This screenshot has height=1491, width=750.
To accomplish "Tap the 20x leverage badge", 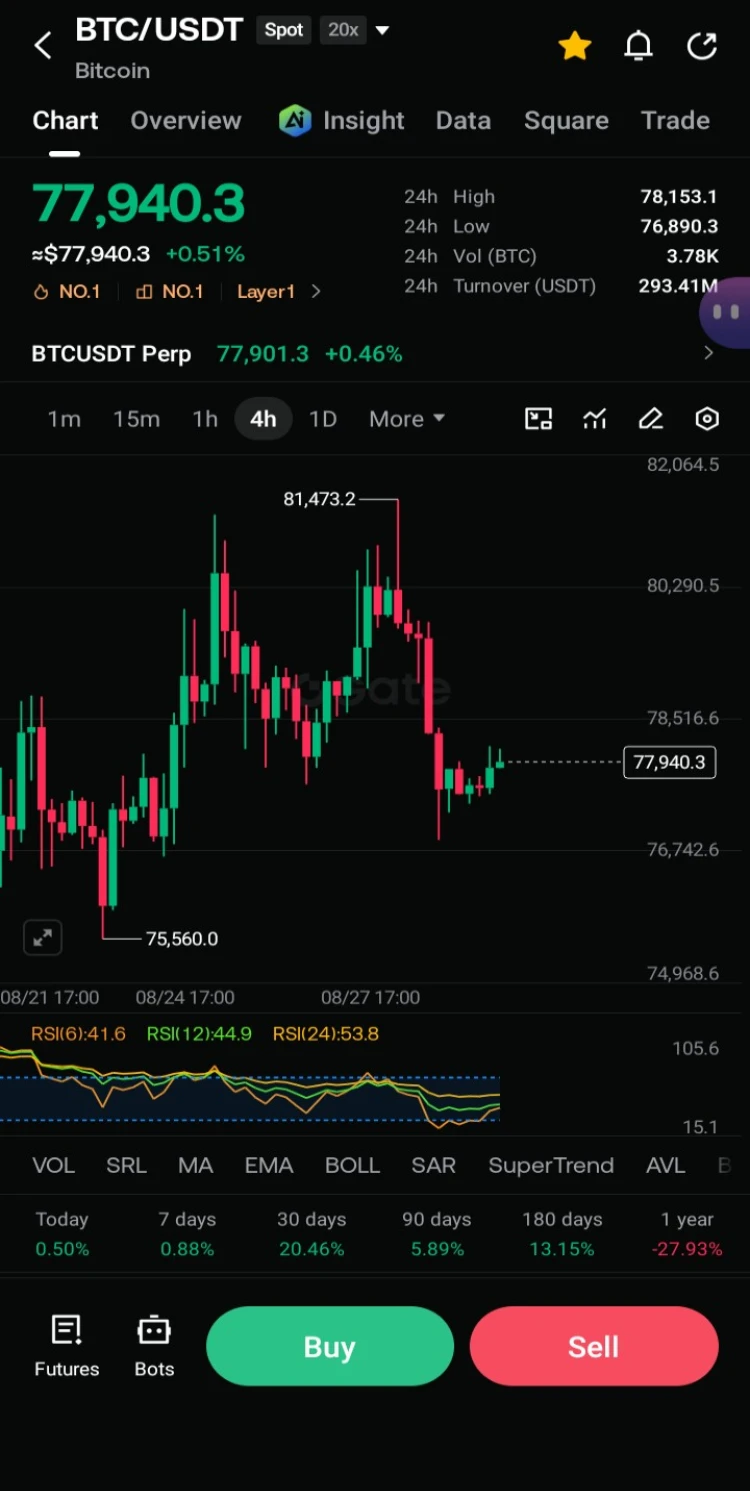I will [343, 30].
